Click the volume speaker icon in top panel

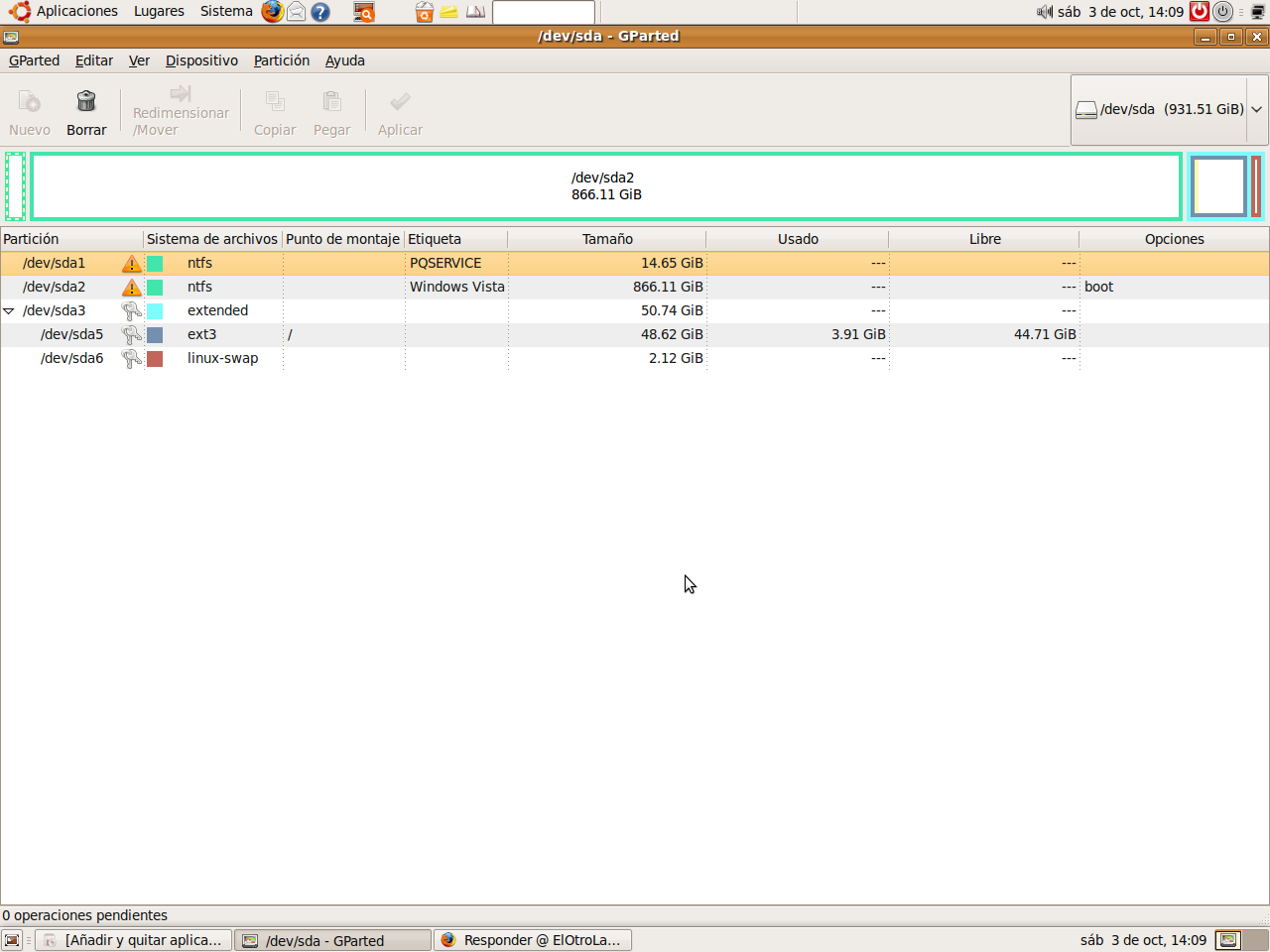click(1045, 12)
